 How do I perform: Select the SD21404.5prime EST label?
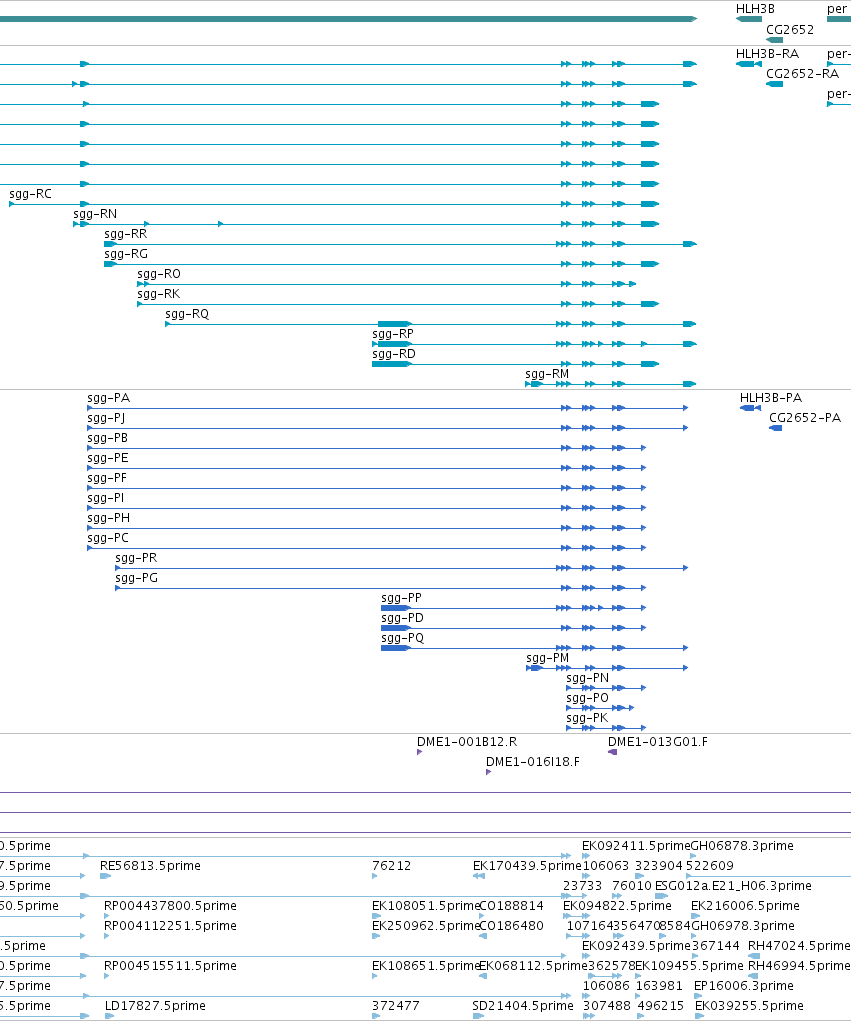(523, 1006)
